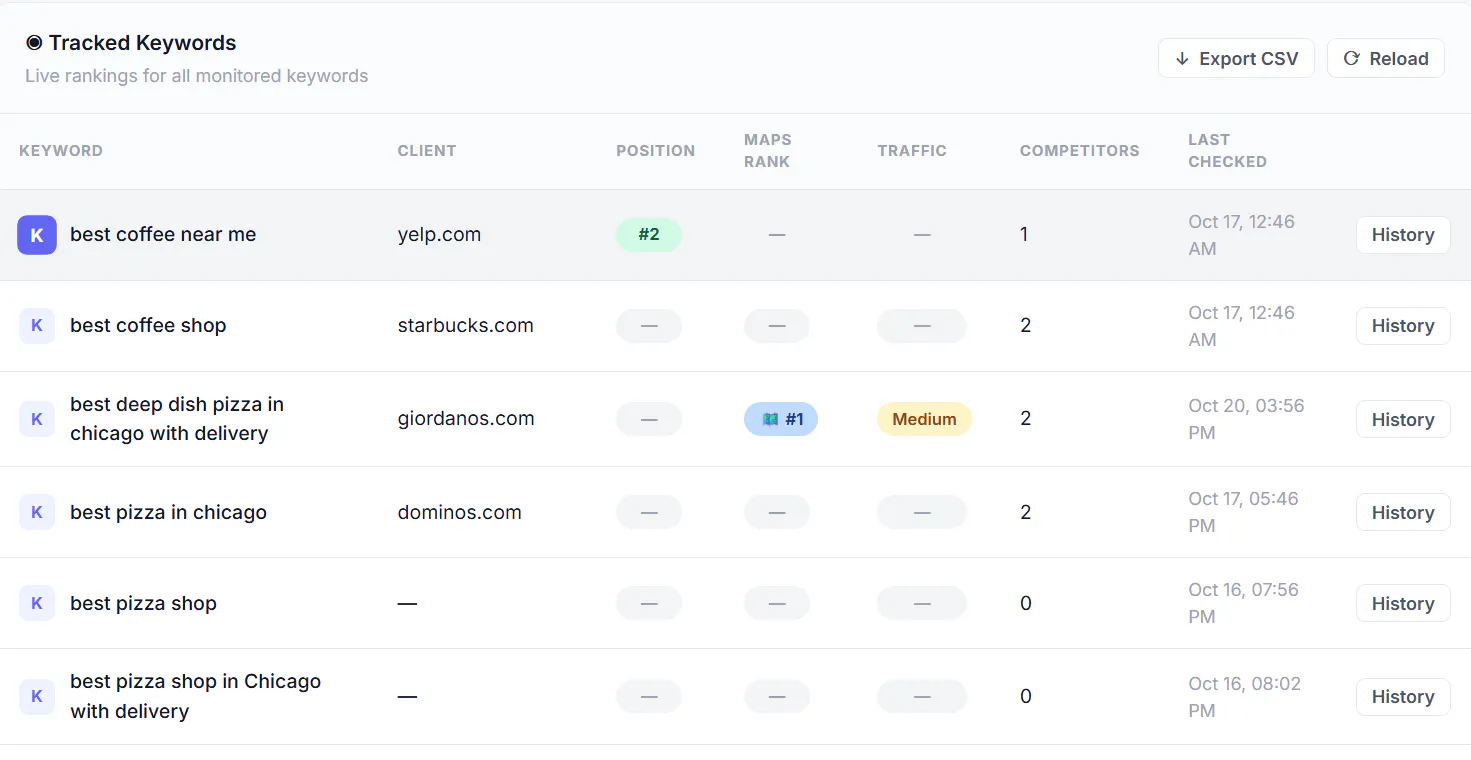This screenshot has height=760, width=1471.
Task: Select the dominos.com client cell
Action: coord(460,512)
